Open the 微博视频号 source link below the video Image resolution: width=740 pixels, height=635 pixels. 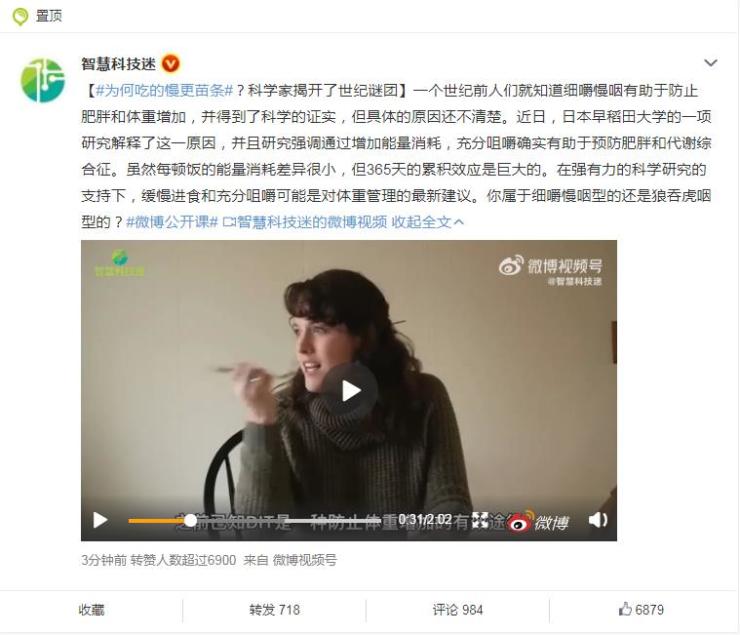point(305,560)
